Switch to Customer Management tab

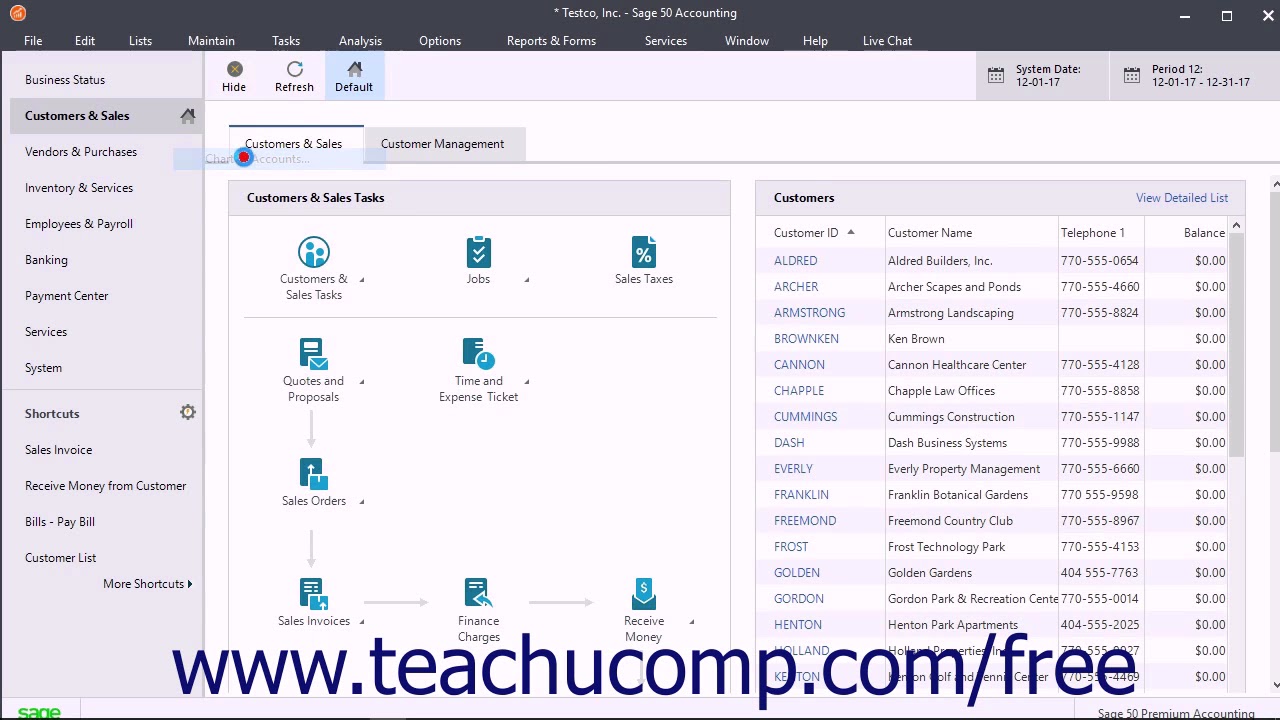coord(442,144)
